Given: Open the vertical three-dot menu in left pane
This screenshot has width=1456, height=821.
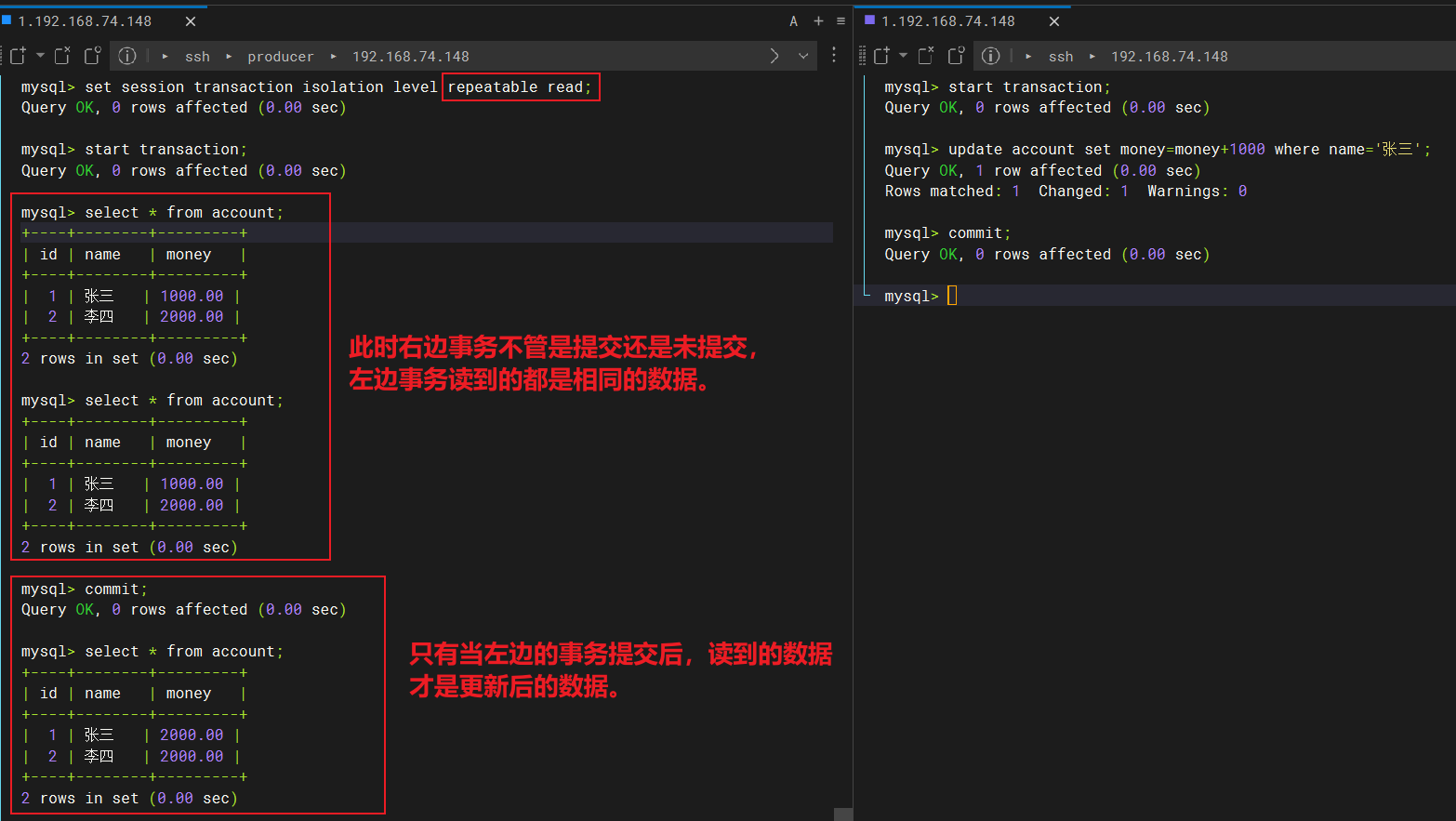Looking at the screenshot, I should 834,56.
